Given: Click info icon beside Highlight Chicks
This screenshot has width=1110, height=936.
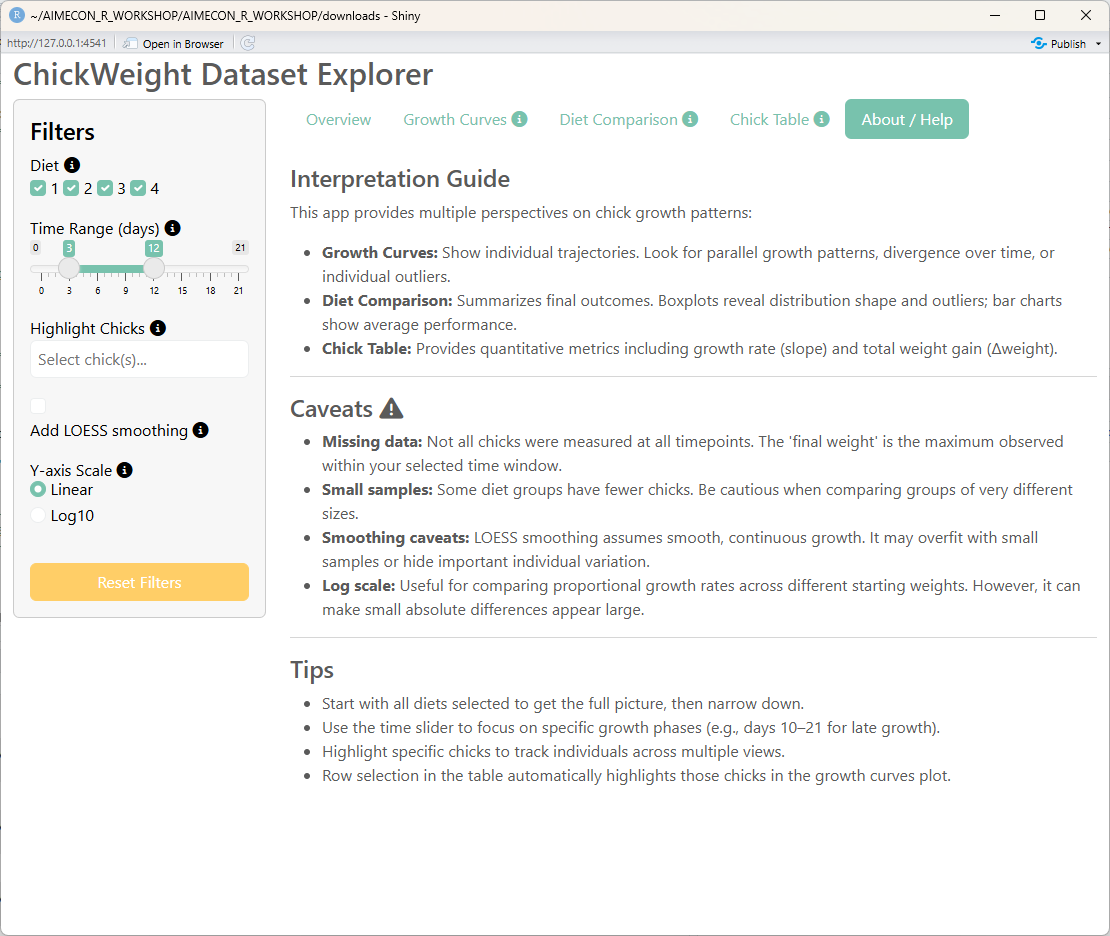Looking at the screenshot, I should 158,328.
